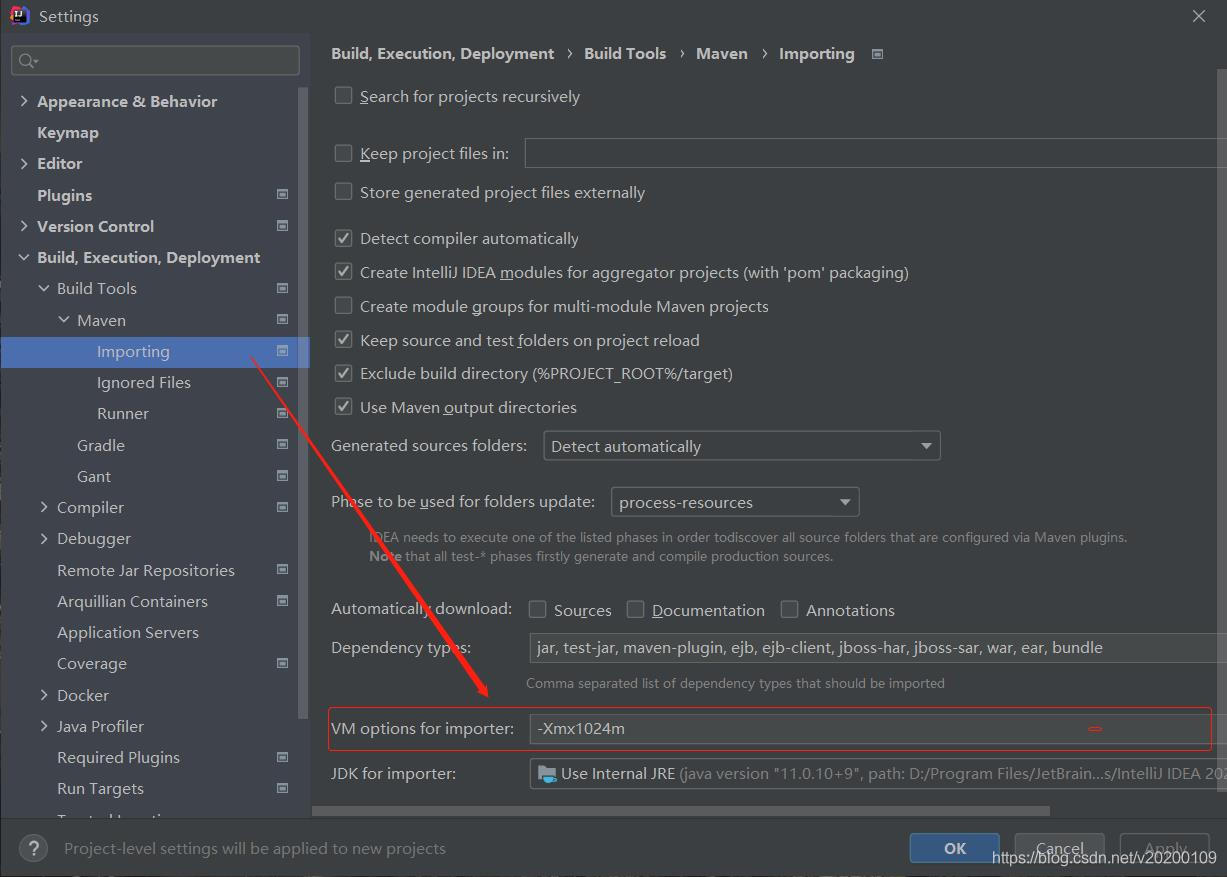
Task: Click project-level icon next to Version Control
Action: 282,226
